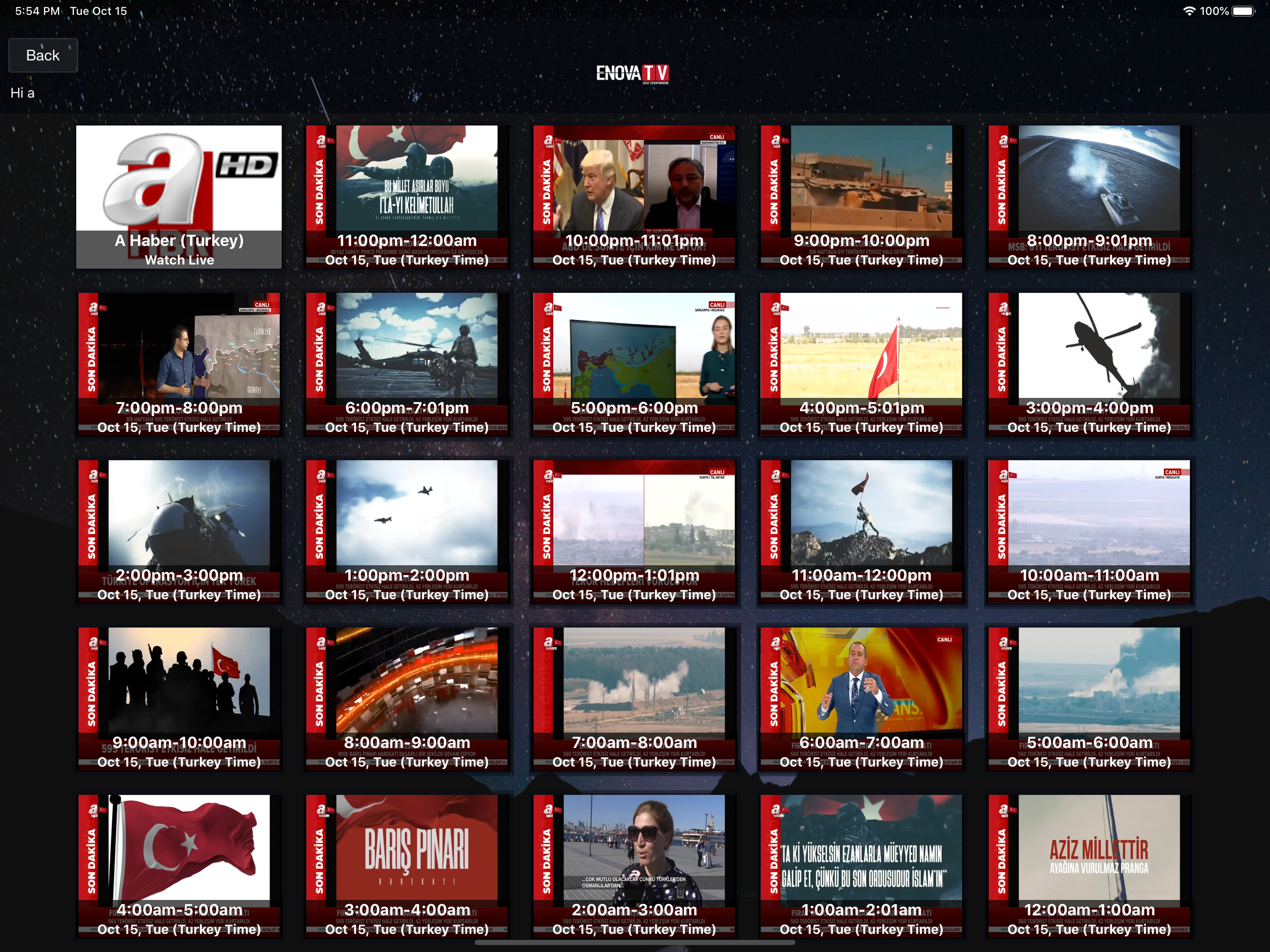Play the 12:00pm-1:01pm recording
Viewport: 1270px width, 952px height.
point(634,532)
